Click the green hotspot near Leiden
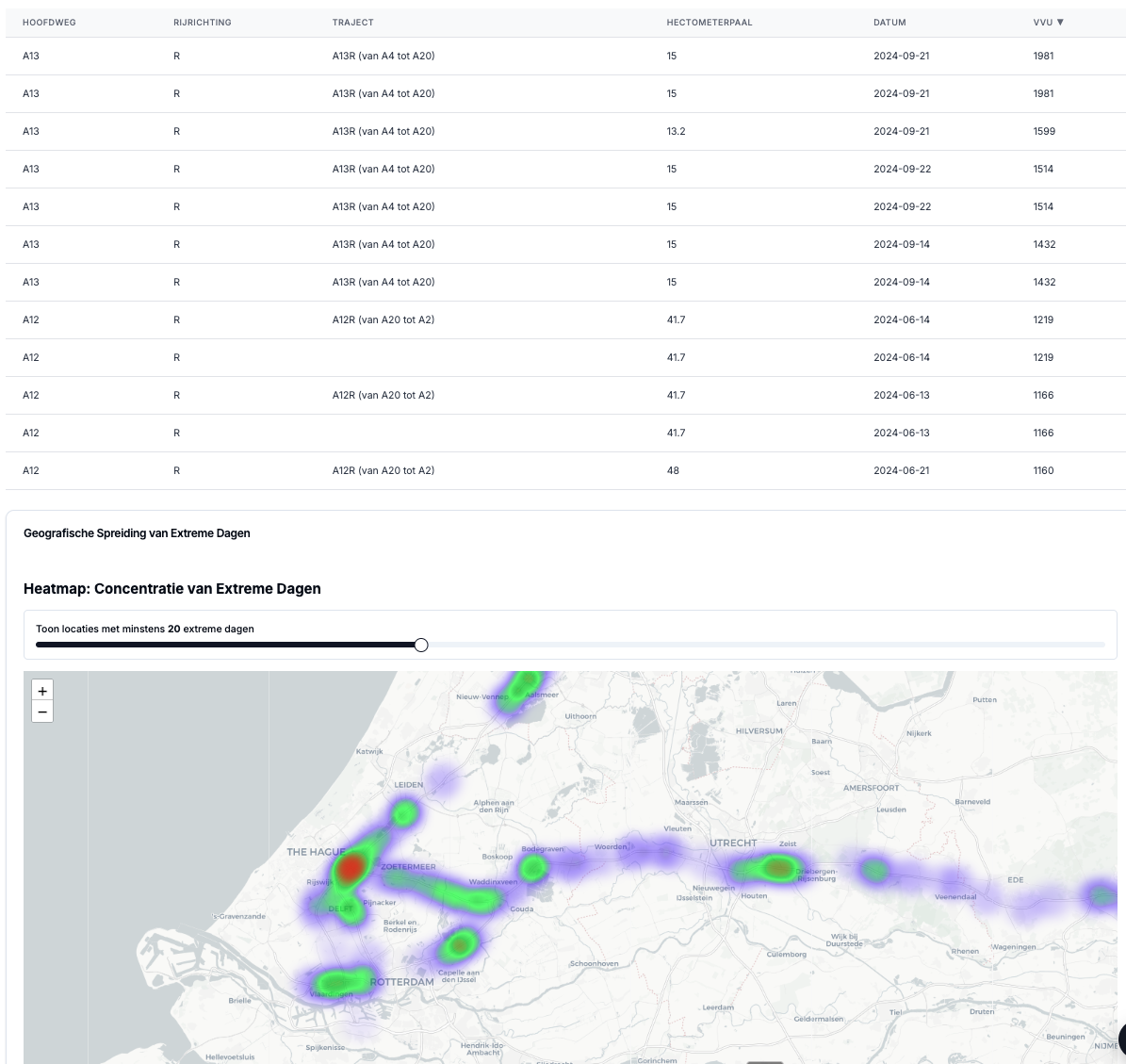The height and width of the screenshot is (1064, 1126). point(404,811)
